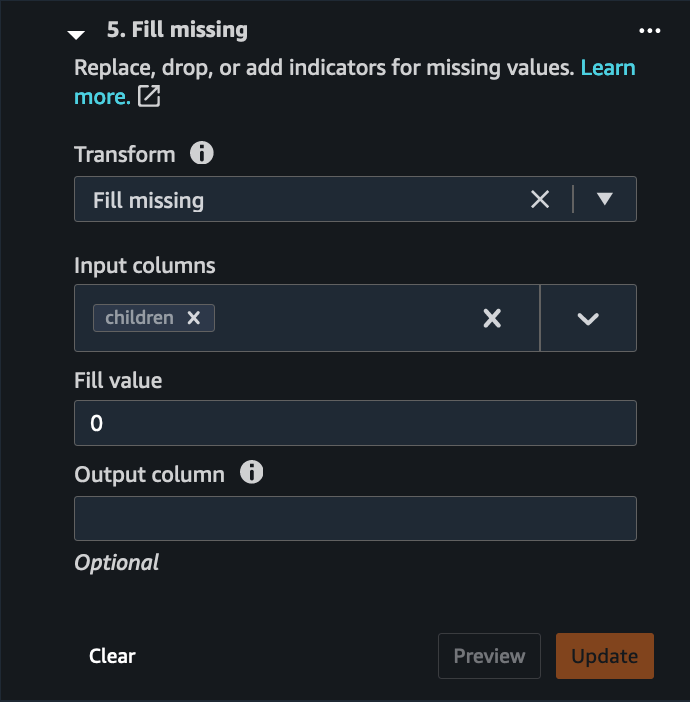Collapse the Fill missing step triangle
Image resolution: width=690 pixels, height=702 pixels.
76,34
